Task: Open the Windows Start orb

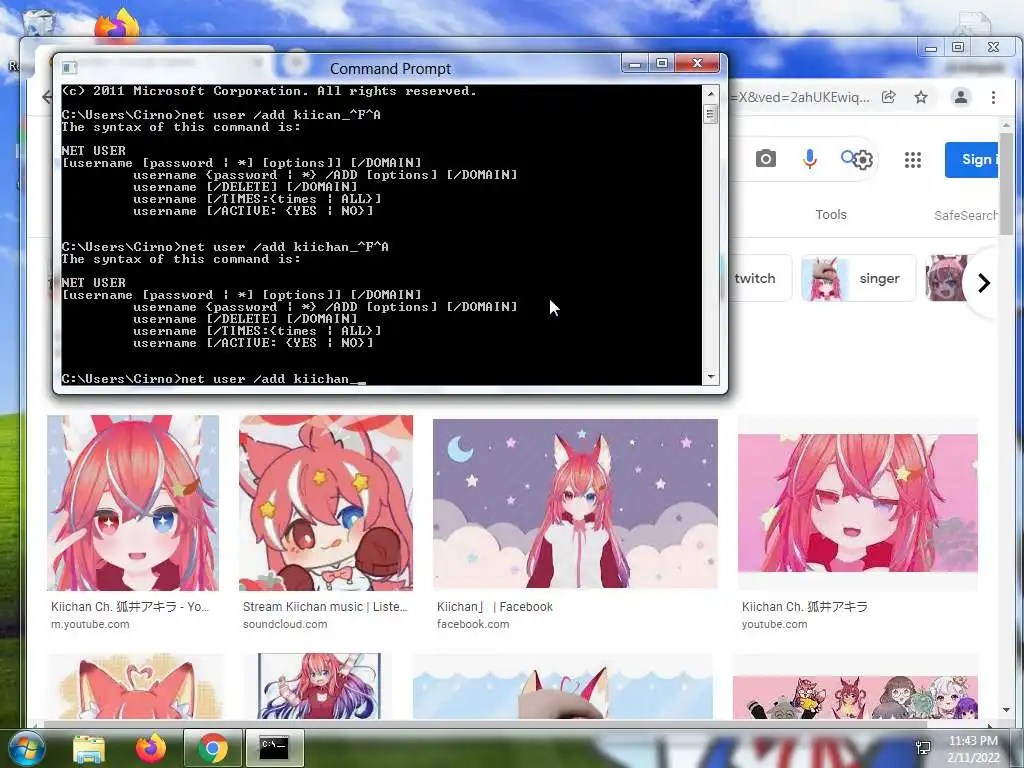Action: click(x=26, y=748)
